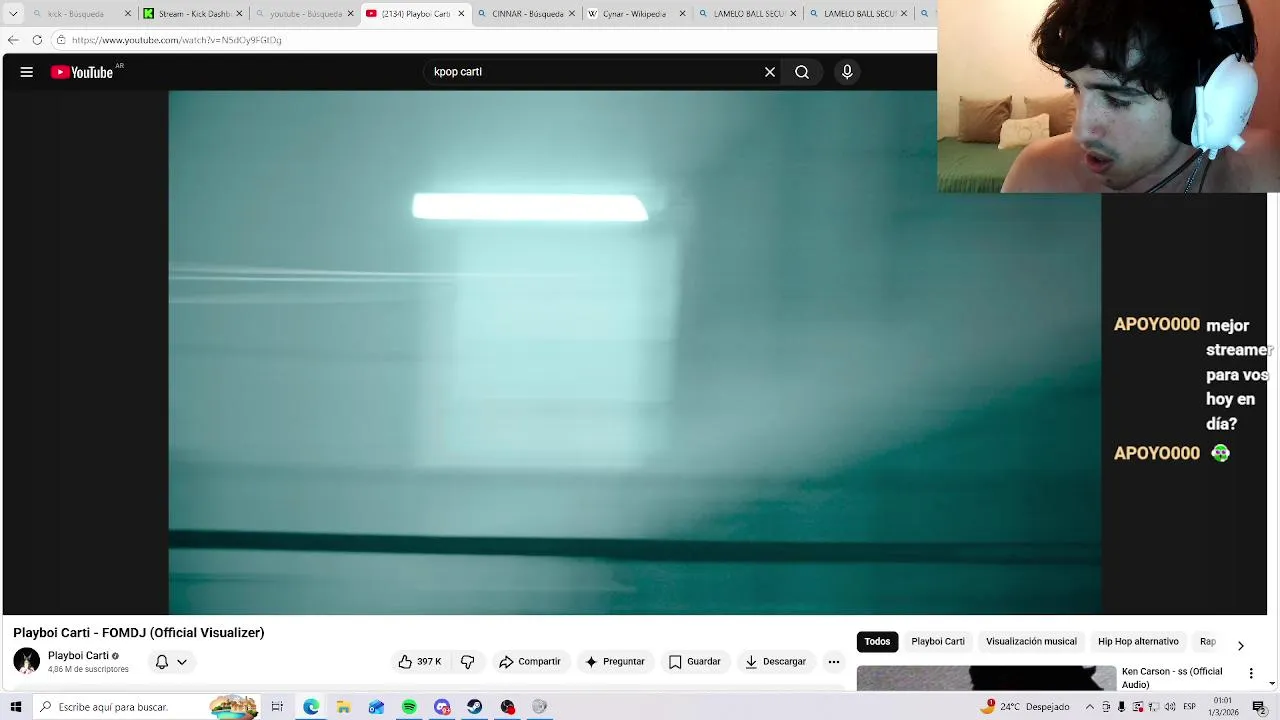This screenshot has width=1280, height=720.
Task: Toggle the notification bell for Playboi Carti
Action: point(162,662)
